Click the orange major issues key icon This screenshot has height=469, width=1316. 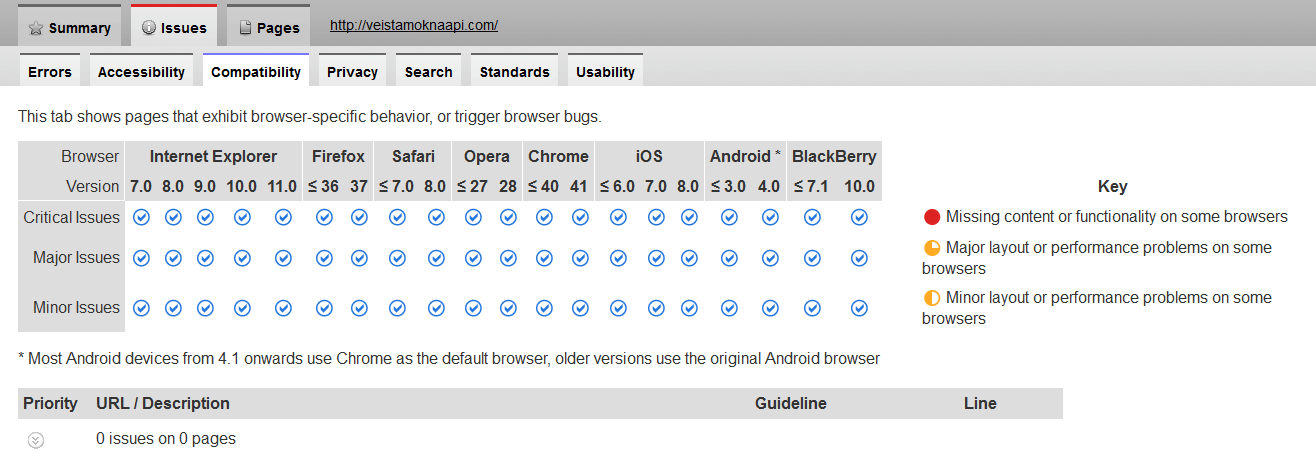pos(932,247)
